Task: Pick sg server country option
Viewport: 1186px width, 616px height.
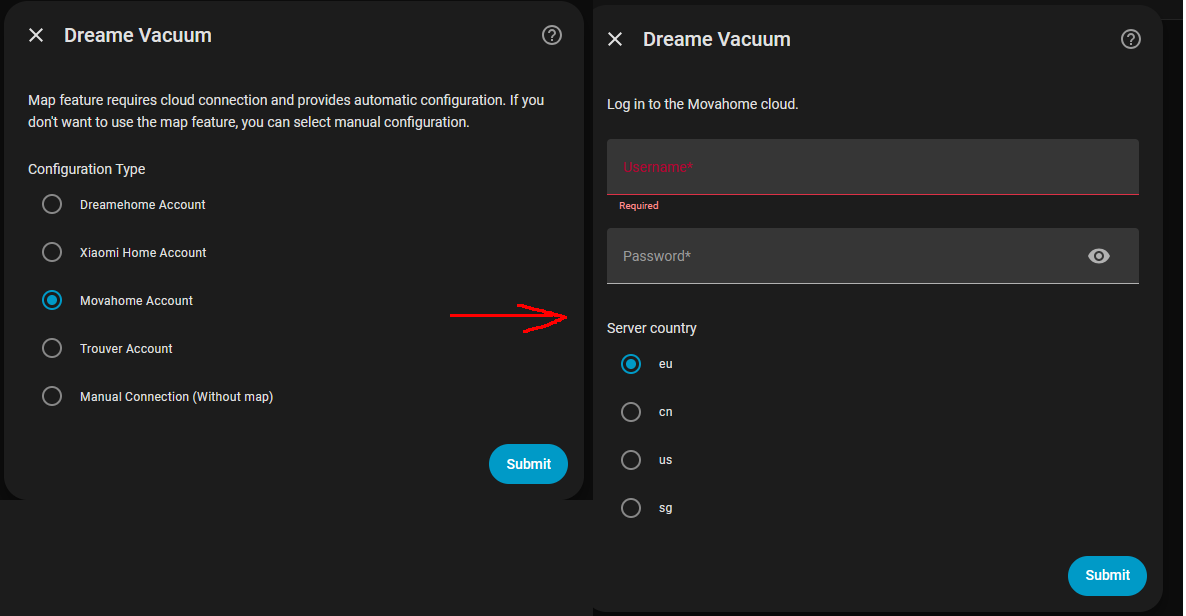Action: pos(631,508)
